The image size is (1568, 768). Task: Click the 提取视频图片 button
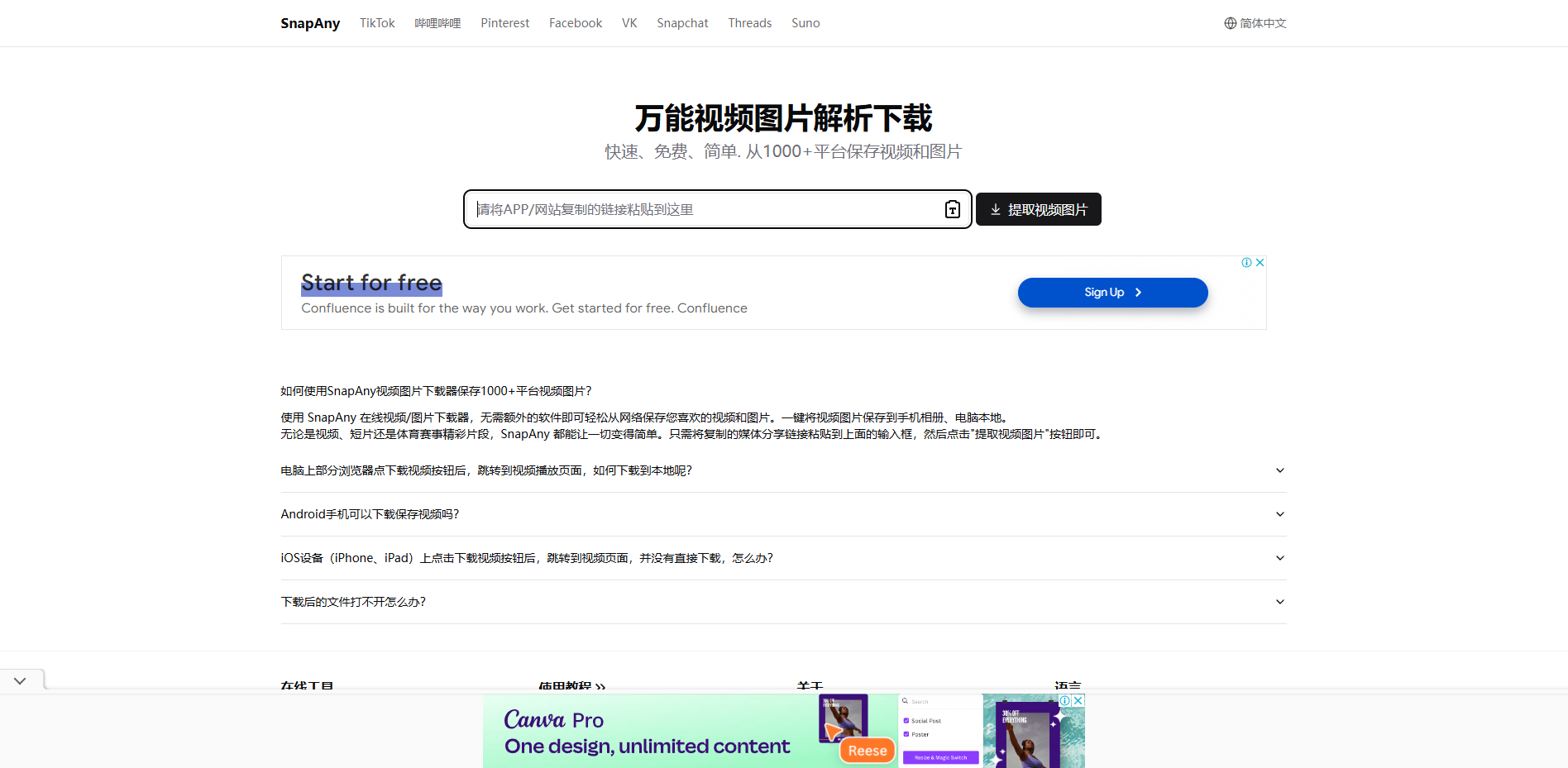point(1039,209)
